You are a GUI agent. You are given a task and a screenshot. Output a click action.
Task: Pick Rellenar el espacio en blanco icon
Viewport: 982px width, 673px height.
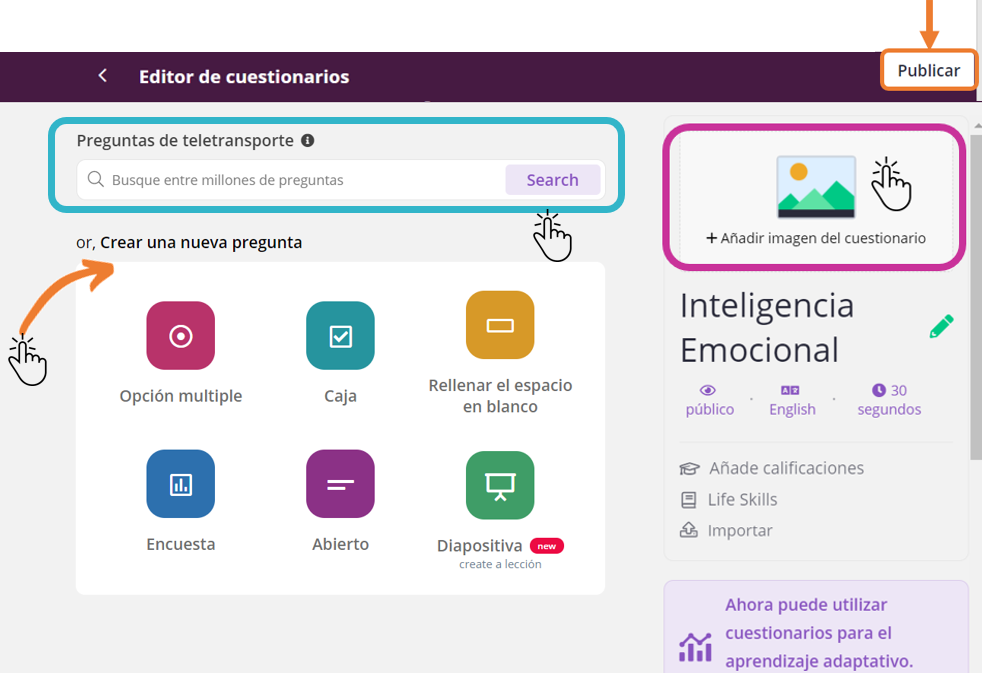pos(499,325)
